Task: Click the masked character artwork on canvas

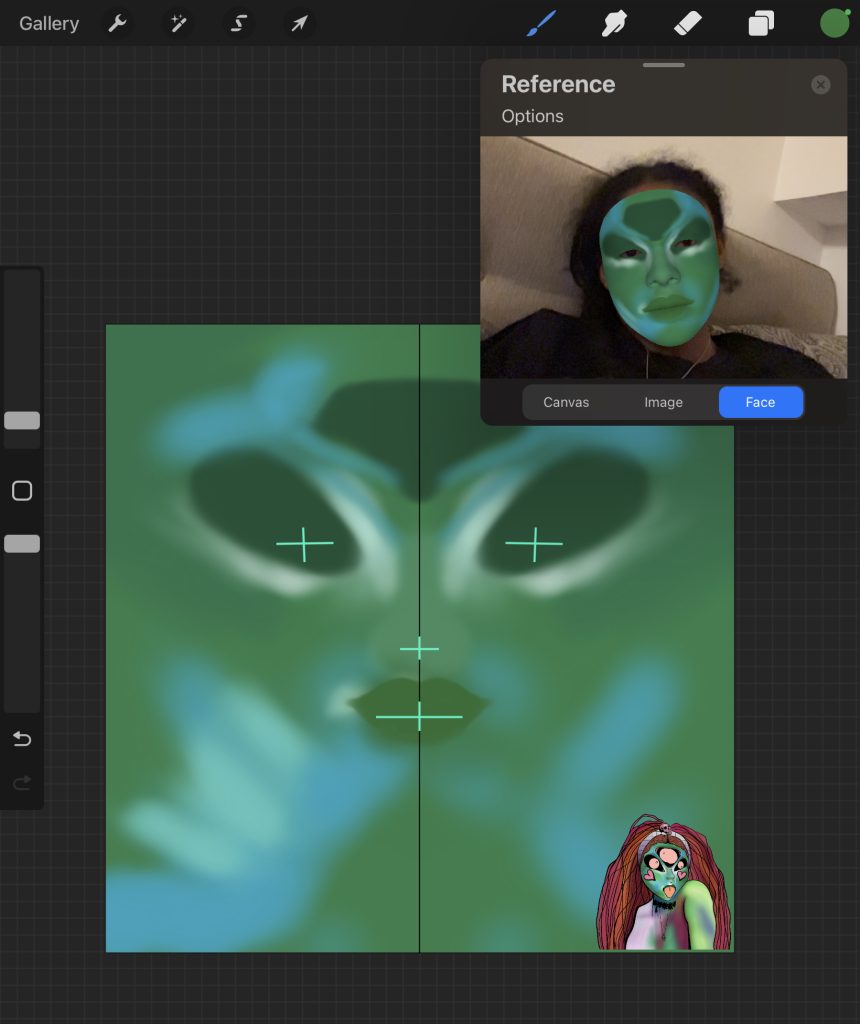Action: tap(663, 882)
